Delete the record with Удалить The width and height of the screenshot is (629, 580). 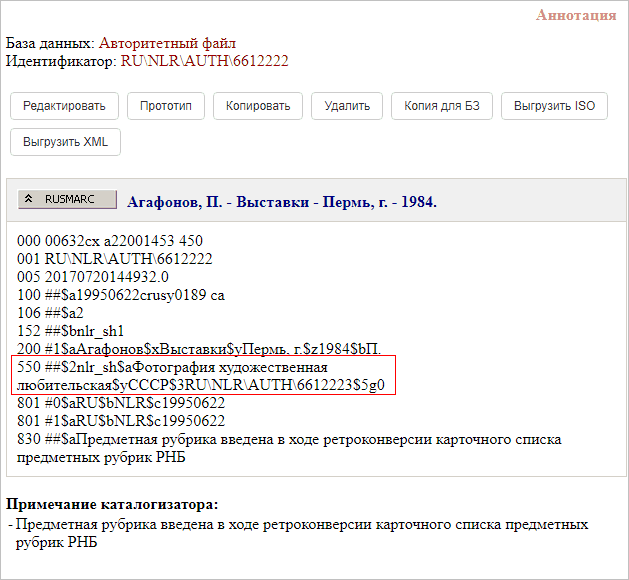coord(347,106)
